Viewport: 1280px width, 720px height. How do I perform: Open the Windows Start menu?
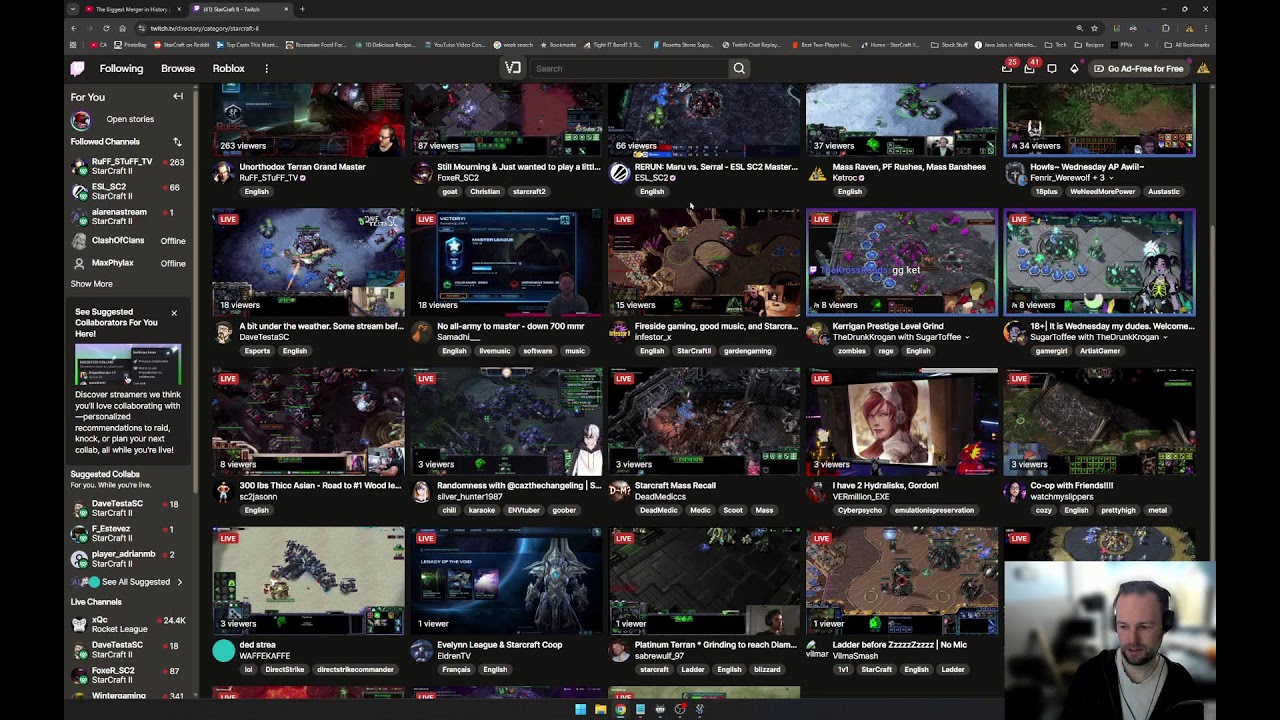pos(580,709)
